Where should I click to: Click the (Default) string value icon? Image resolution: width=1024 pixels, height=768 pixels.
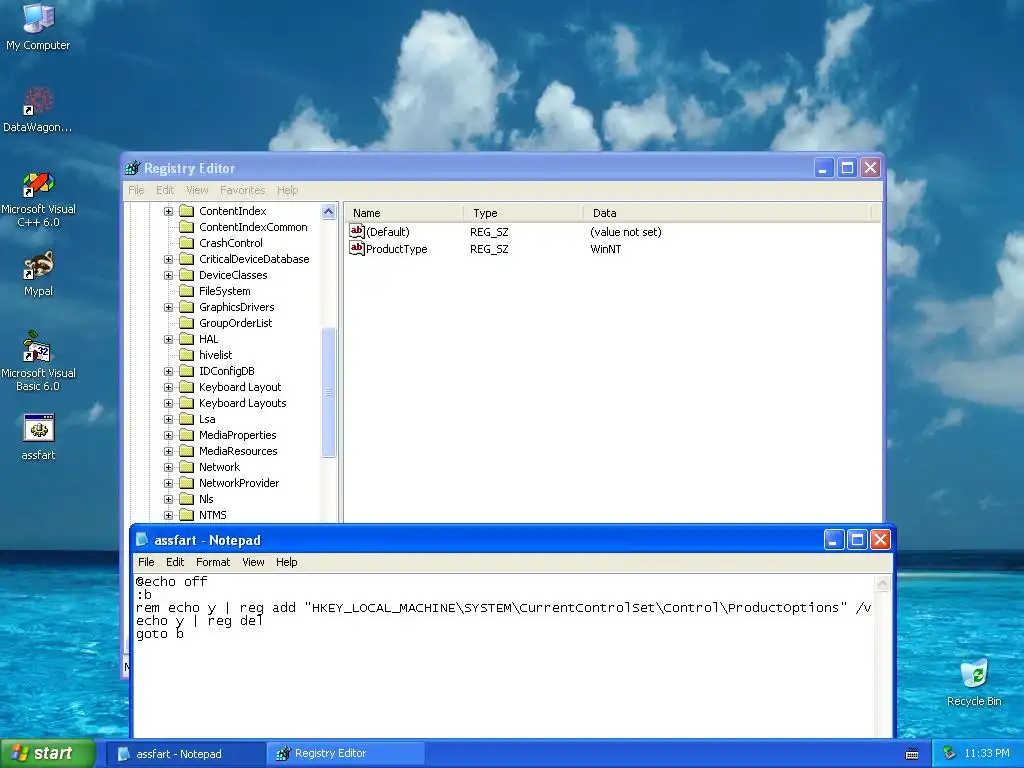point(357,231)
